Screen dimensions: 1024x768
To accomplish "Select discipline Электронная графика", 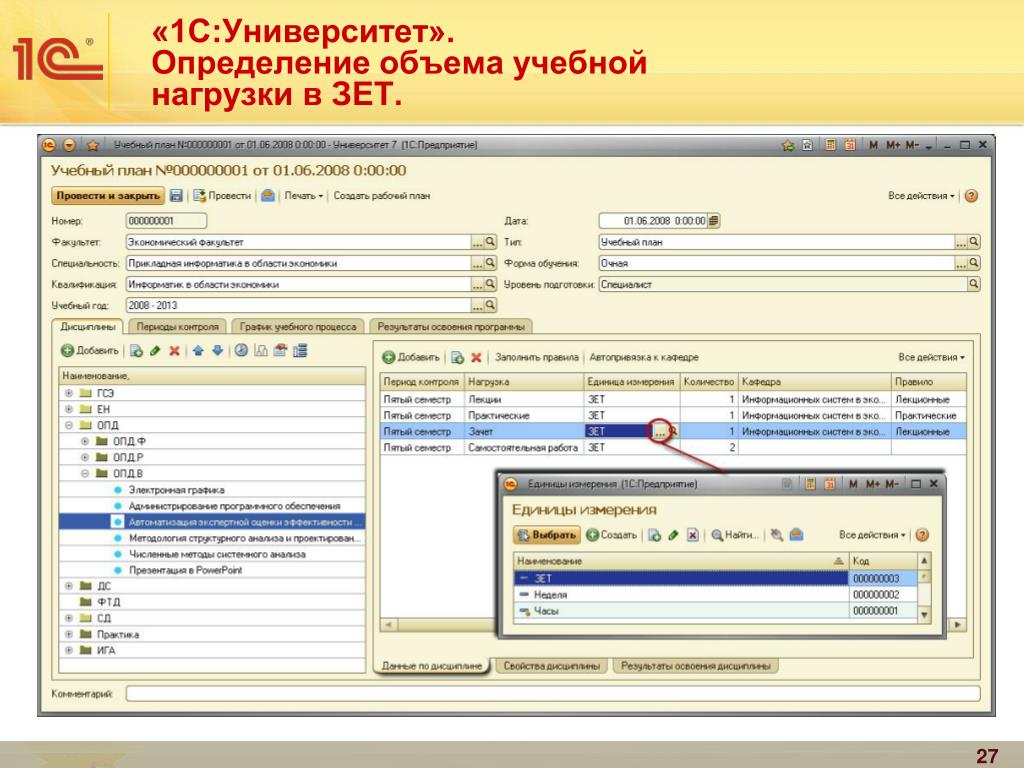I will click(x=176, y=490).
